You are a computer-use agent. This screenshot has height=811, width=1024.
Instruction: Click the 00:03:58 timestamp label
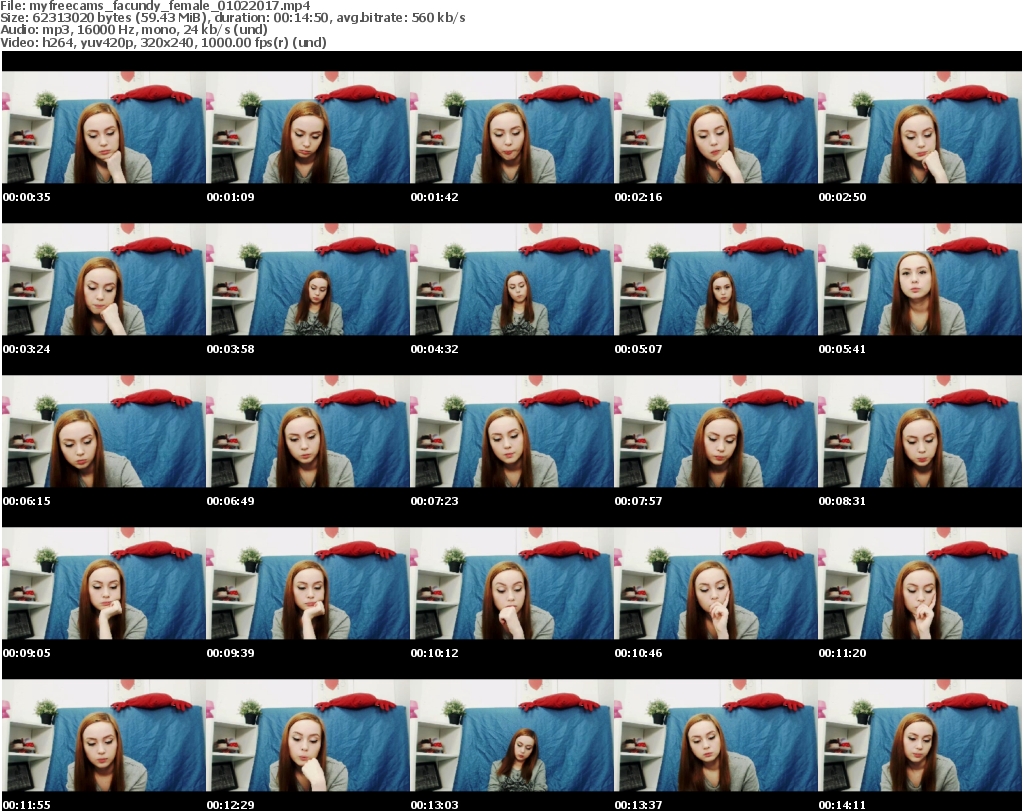(x=231, y=349)
